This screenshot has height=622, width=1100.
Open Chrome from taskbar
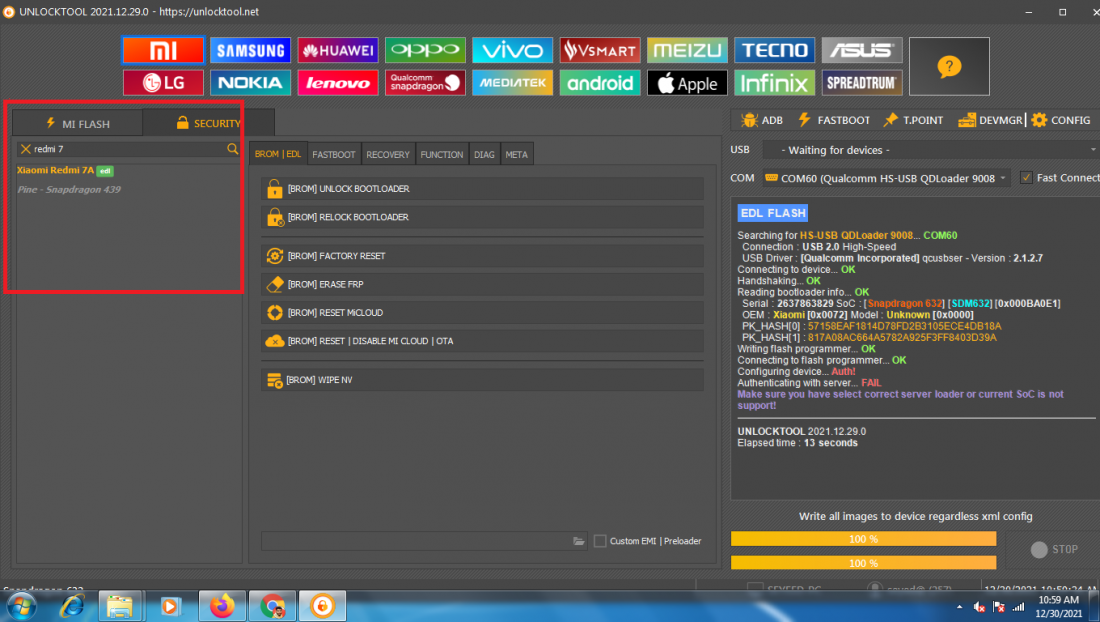coord(272,606)
